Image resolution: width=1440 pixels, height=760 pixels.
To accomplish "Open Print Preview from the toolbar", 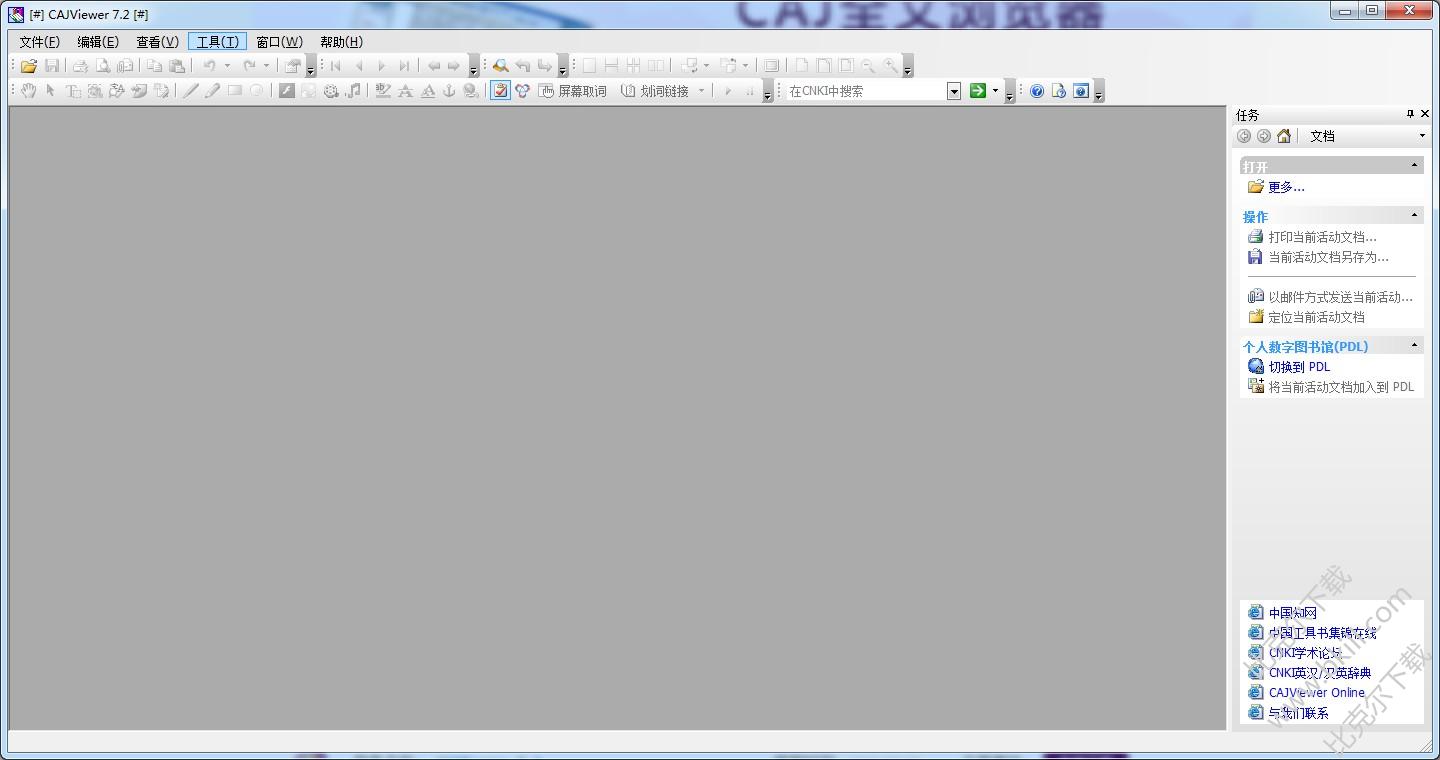I will click(x=103, y=66).
